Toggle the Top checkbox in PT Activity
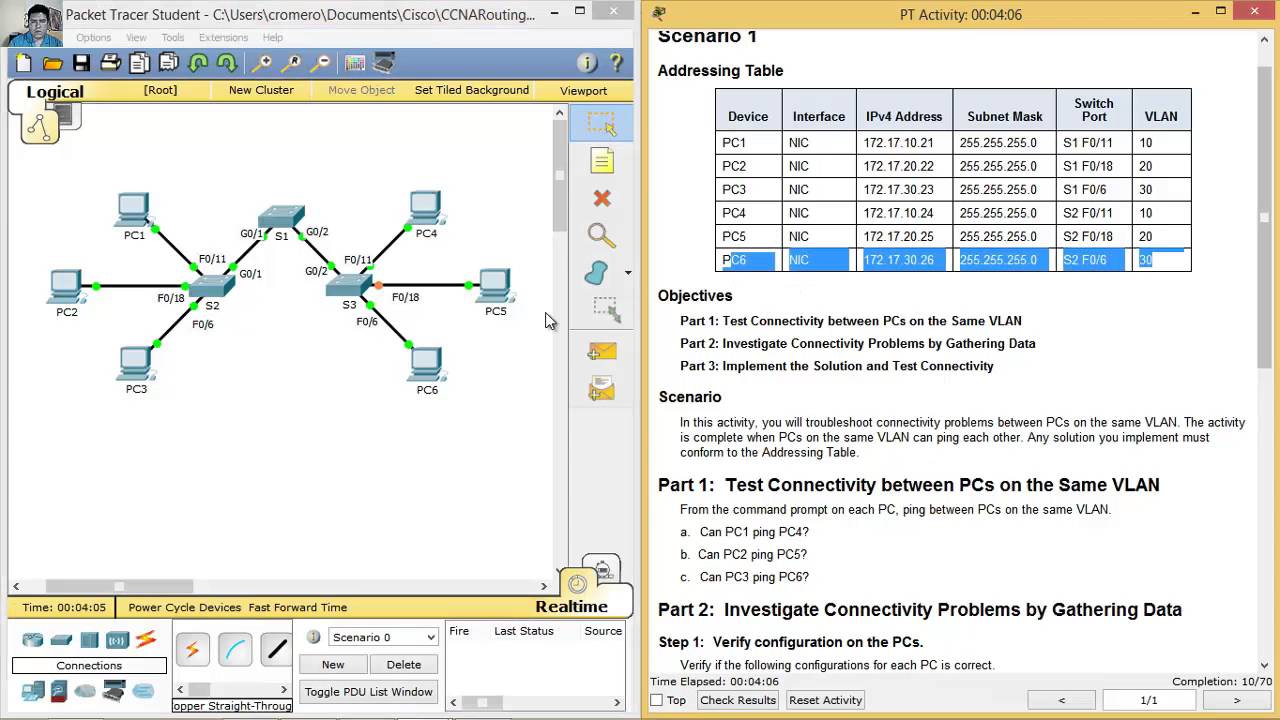1280x720 pixels. [x=657, y=700]
